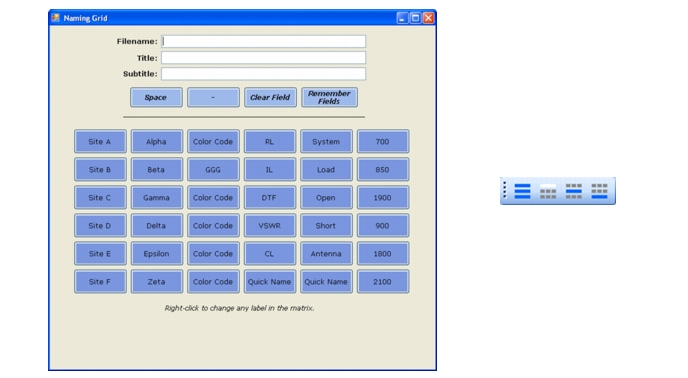Insert the 700 frequency label
The height and width of the screenshot is (378, 688).
(383, 141)
